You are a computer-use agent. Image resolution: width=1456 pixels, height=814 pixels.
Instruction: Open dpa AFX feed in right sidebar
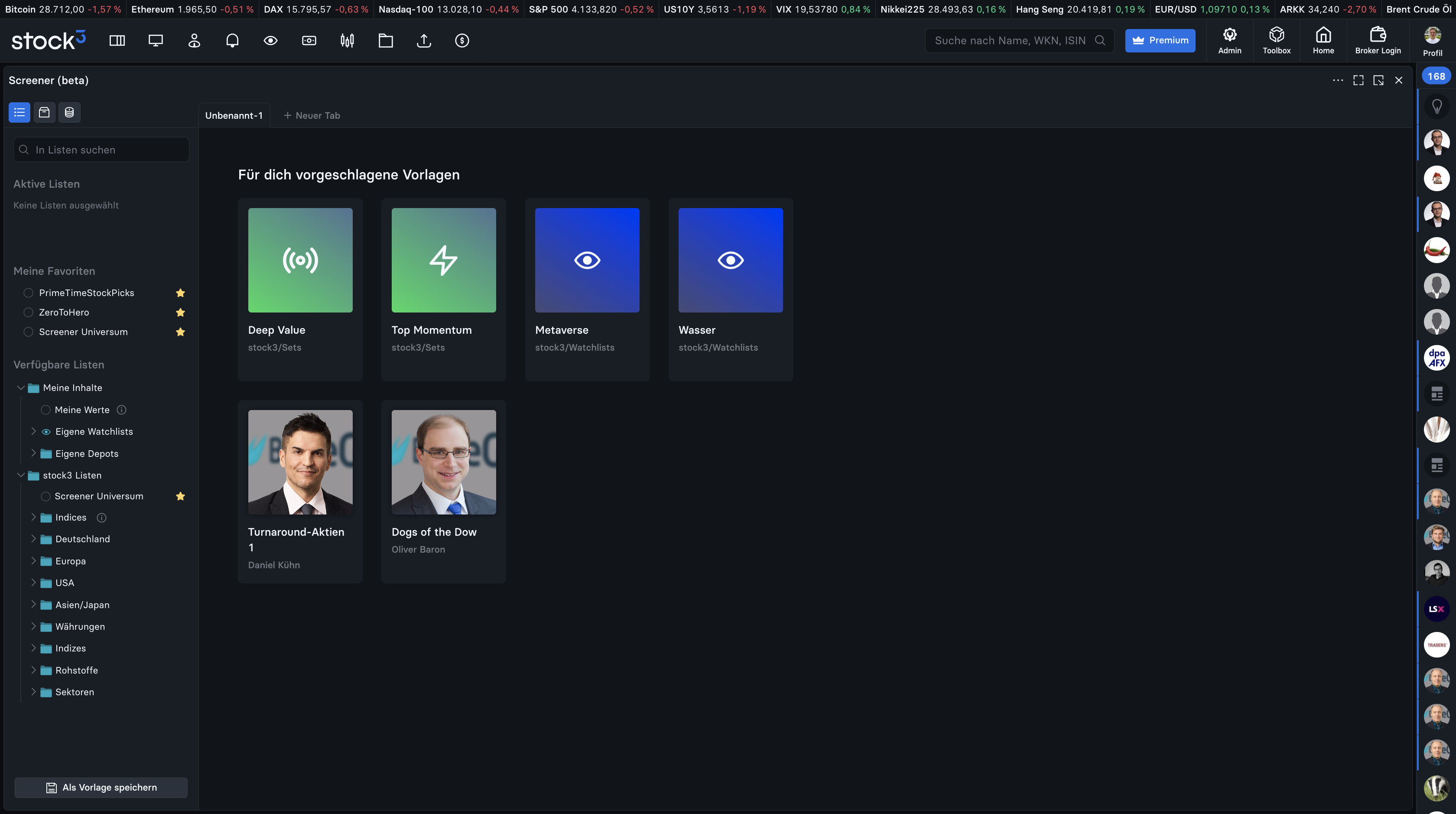(x=1437, y=358)
